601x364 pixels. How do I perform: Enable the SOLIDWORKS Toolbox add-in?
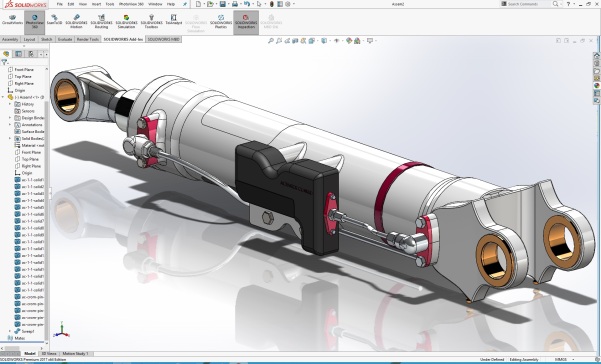[151, 21]
